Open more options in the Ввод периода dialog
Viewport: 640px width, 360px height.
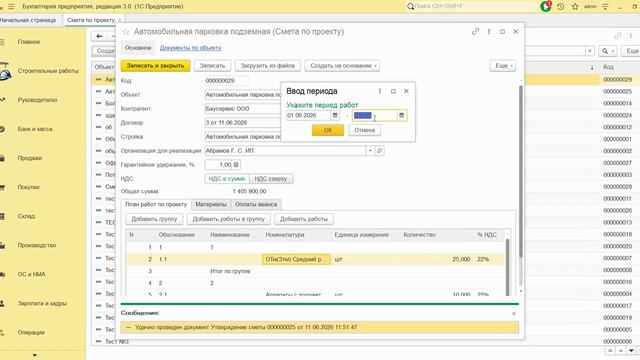(x=380, y=91)
